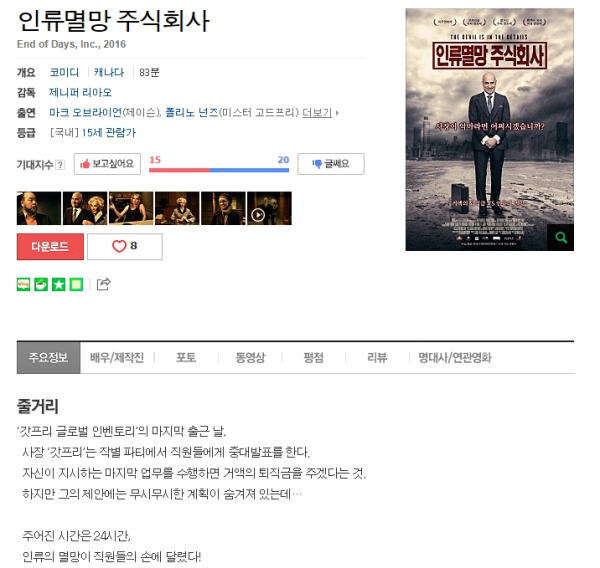Open the 평점 tab
The width and height of the screenshot is (600, 568).
click(314, 357)
